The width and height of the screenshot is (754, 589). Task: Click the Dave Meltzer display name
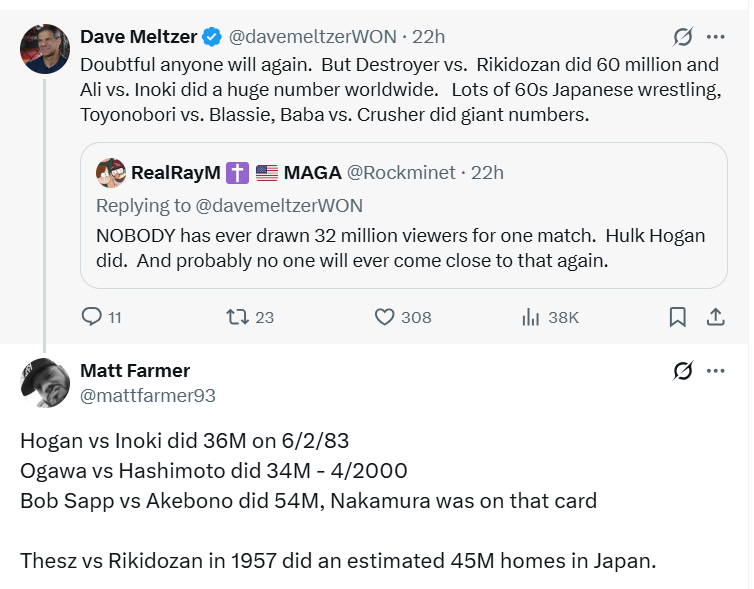[138, 37]
